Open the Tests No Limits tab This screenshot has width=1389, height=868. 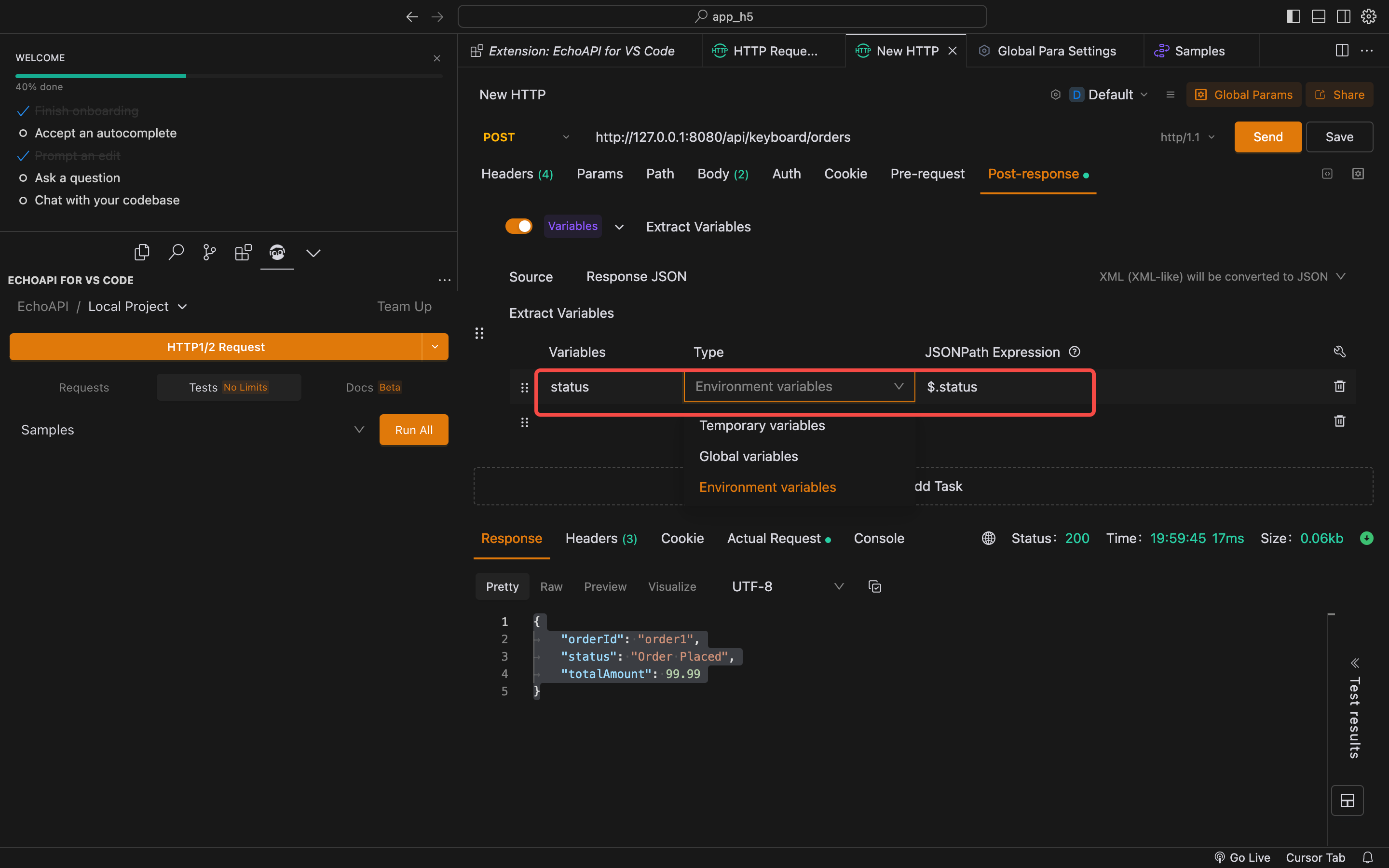point(229,387)
